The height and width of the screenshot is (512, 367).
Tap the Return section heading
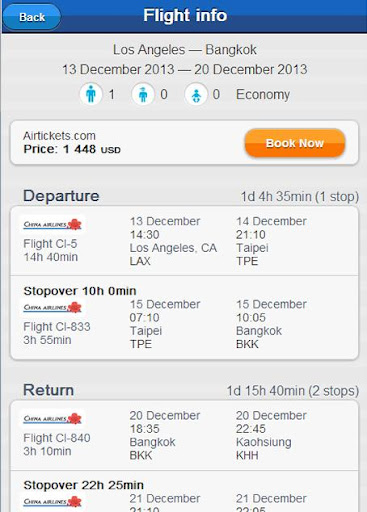pyautogui.click(x=48, y=390)
